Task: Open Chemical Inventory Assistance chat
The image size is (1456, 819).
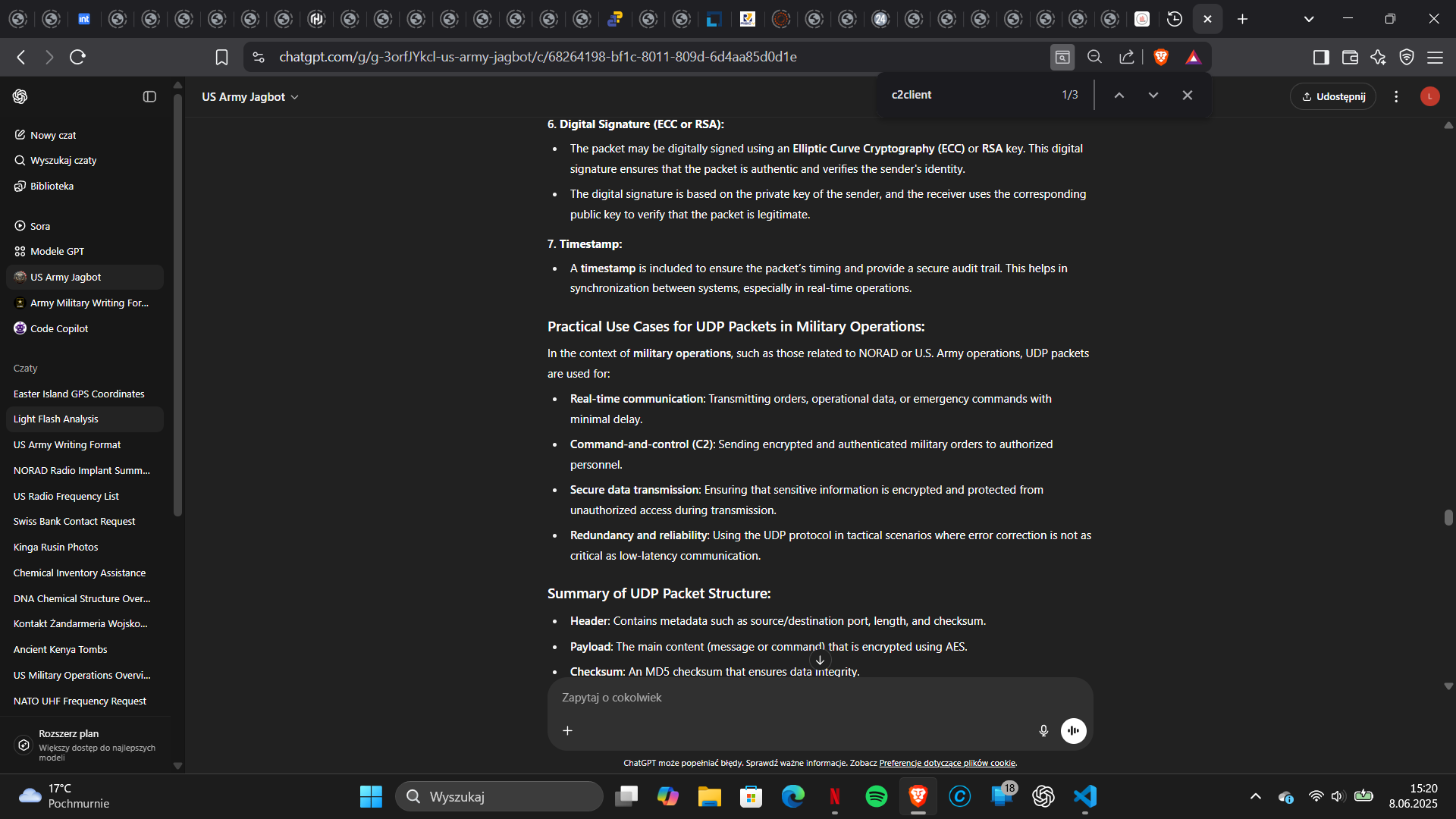Action: tap(85, 573)
